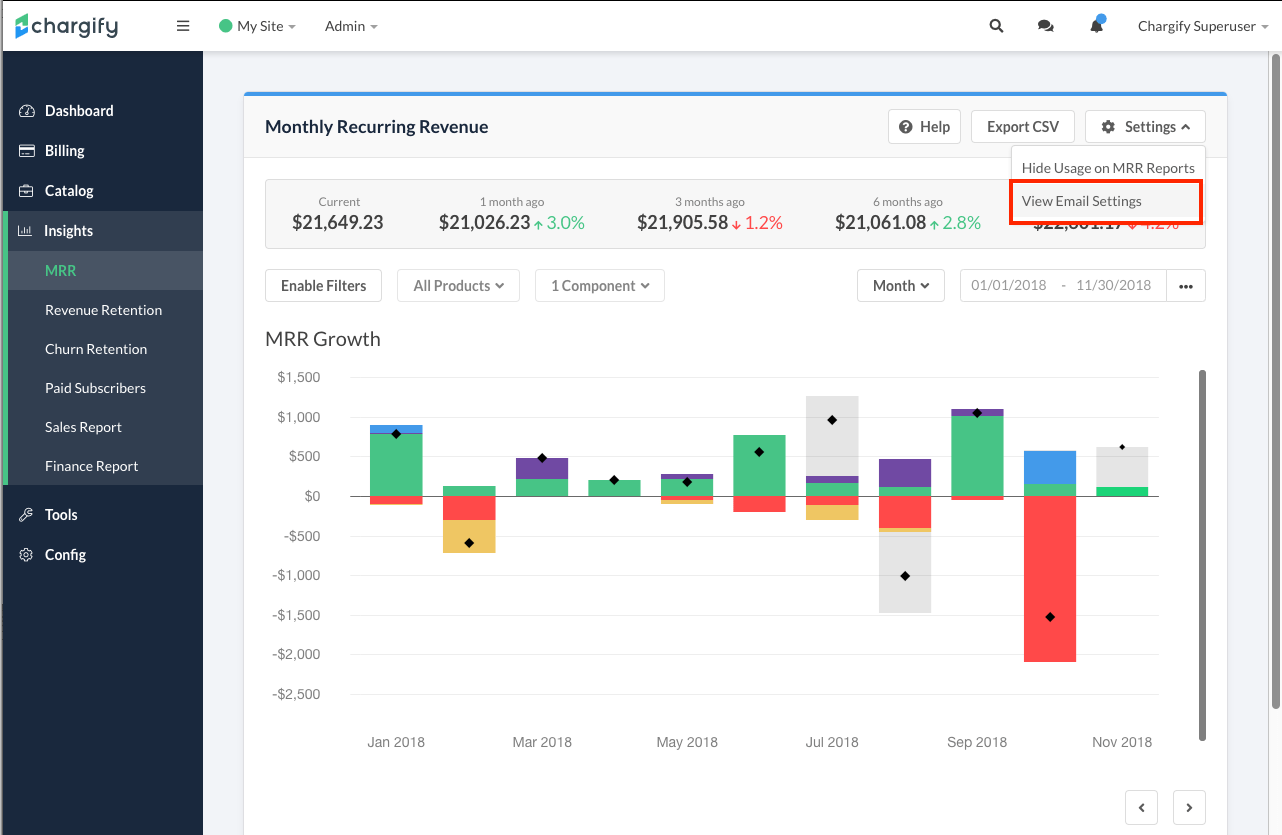Click the Help button
This screenshot has width=1282, height=835.
point(924,127)
